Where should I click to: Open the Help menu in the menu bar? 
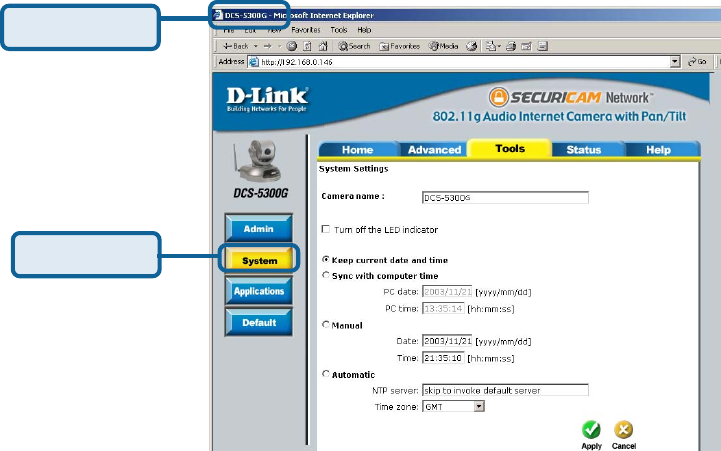[364, 30]
